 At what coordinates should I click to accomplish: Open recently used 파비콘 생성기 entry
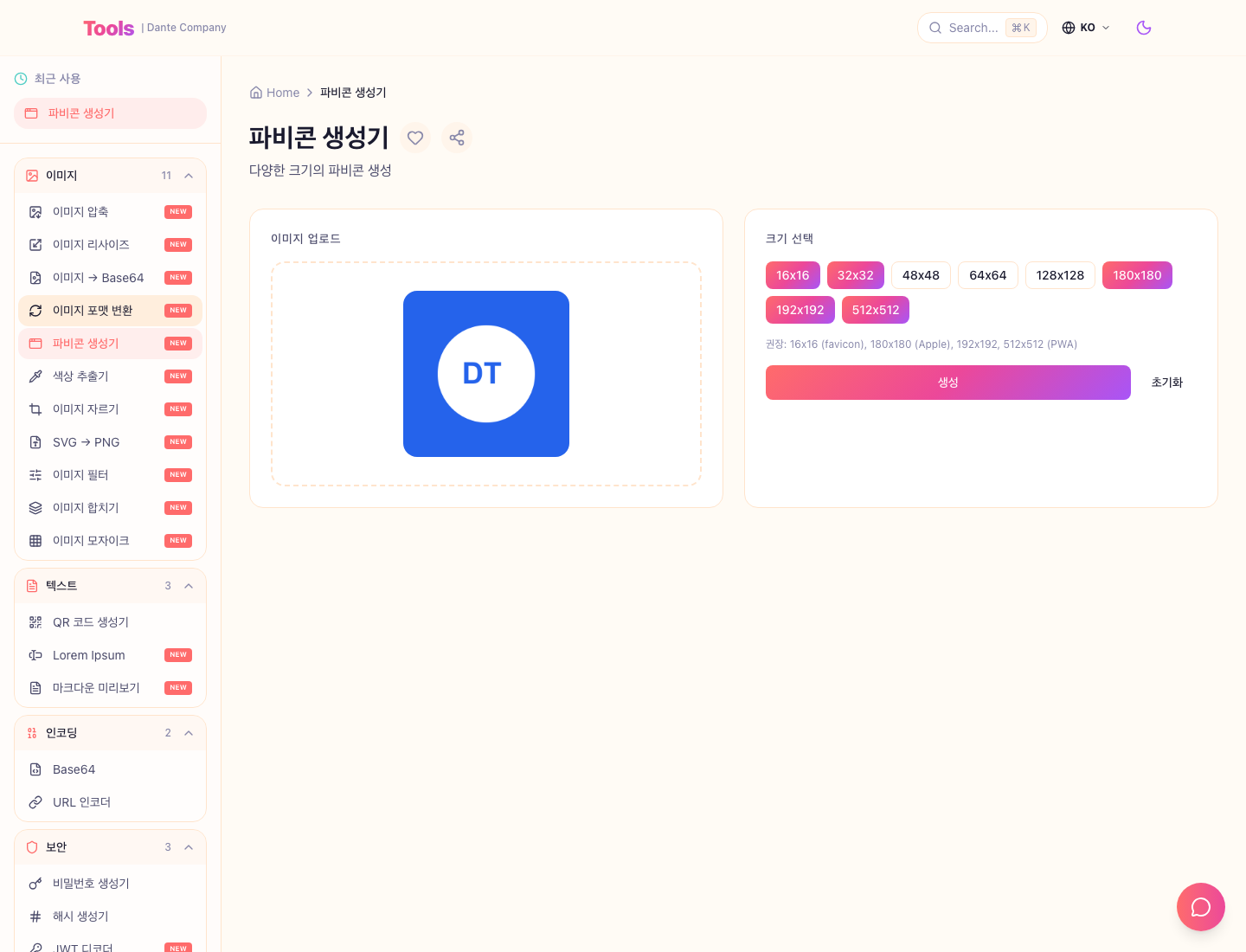pyautogui.click(x=111, y=113)
